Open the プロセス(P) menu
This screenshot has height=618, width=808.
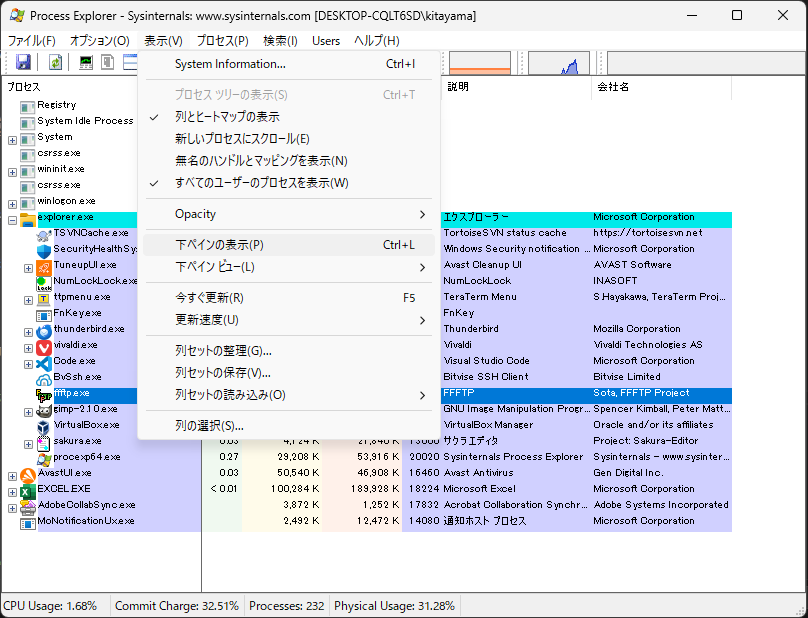[x=223, y=41]
